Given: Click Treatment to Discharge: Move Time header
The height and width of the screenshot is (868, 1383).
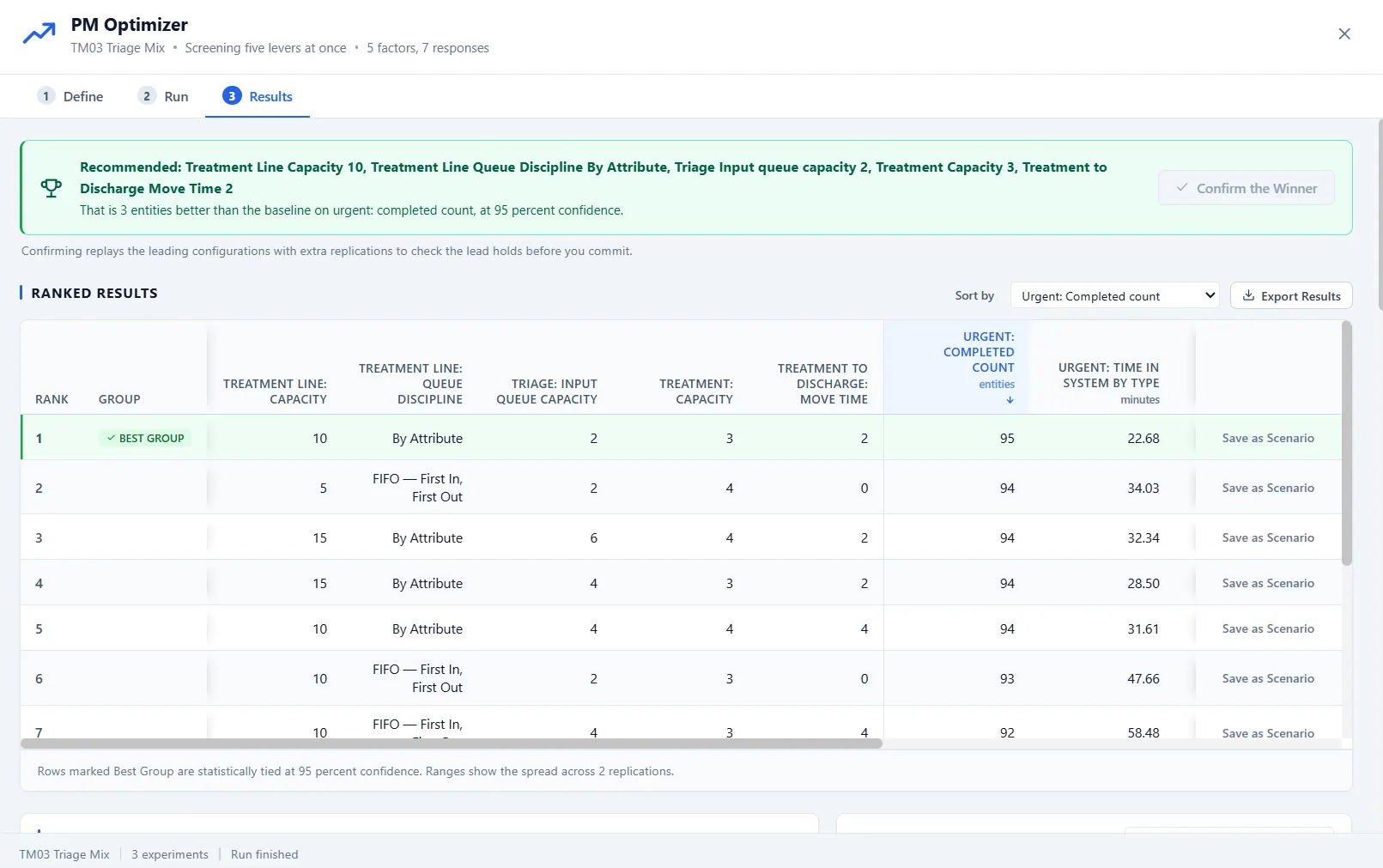Looking at the screenshot, I should [x=822, y=384].
